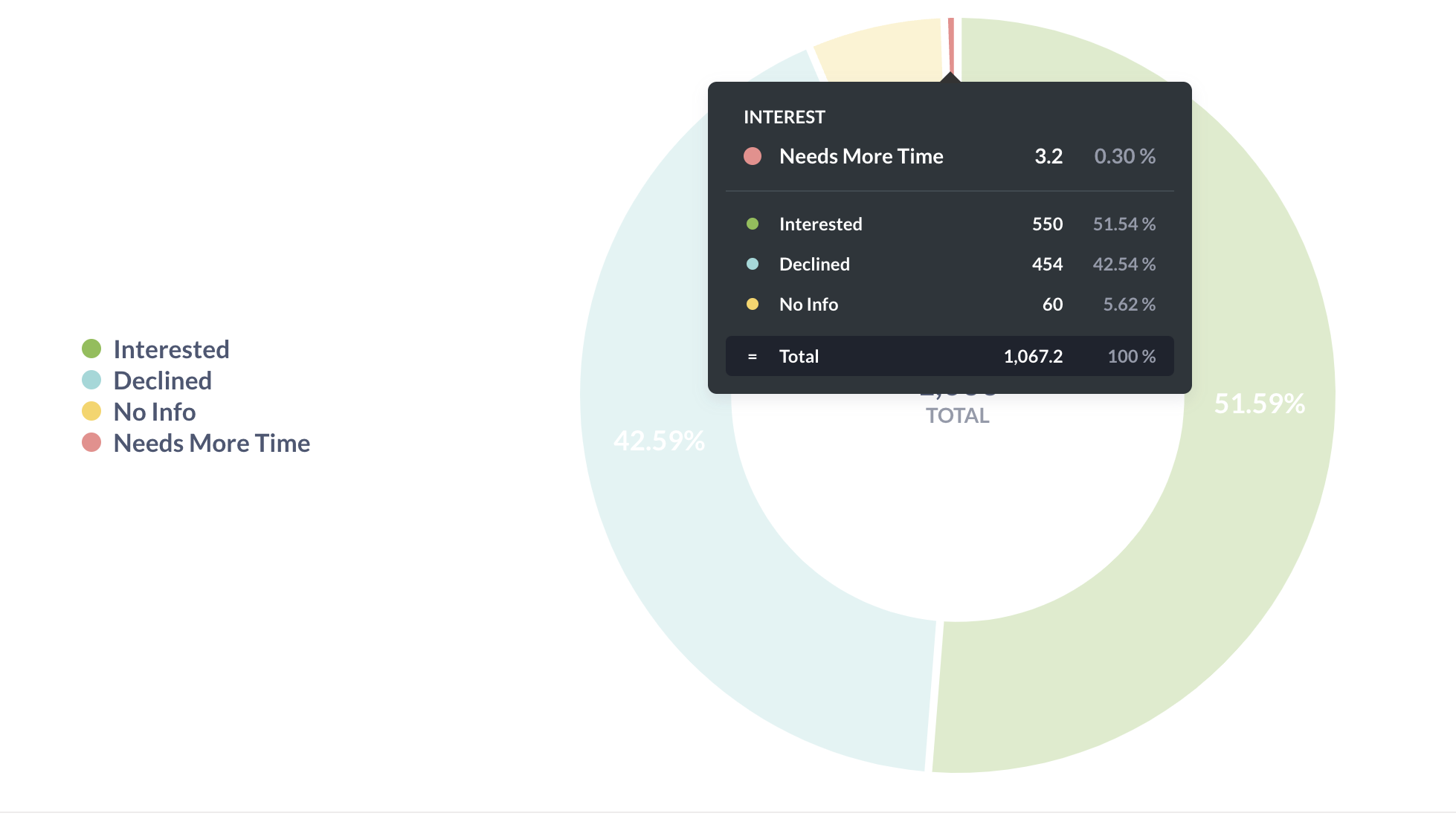Click the yellow No Info legend dot

pyautogui.click(x=91, y=411)
